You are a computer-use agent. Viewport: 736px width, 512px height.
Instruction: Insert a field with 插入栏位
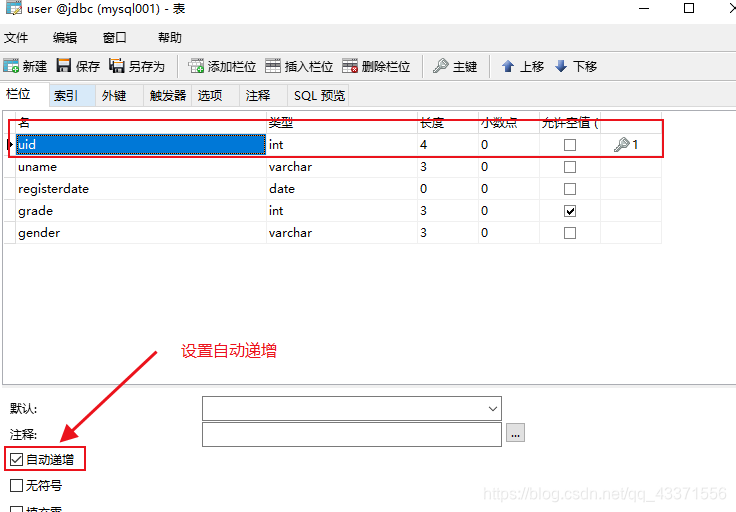(299, 66)
